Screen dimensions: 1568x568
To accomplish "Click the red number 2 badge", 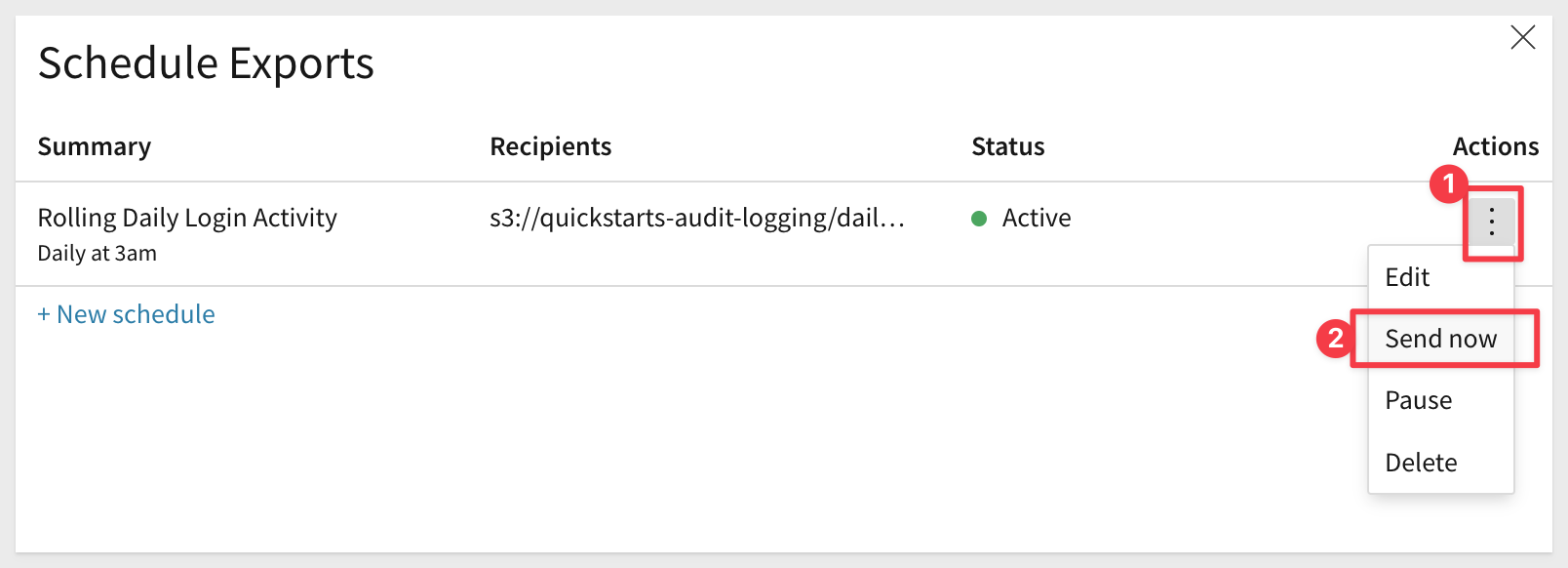I will 1335,339.
